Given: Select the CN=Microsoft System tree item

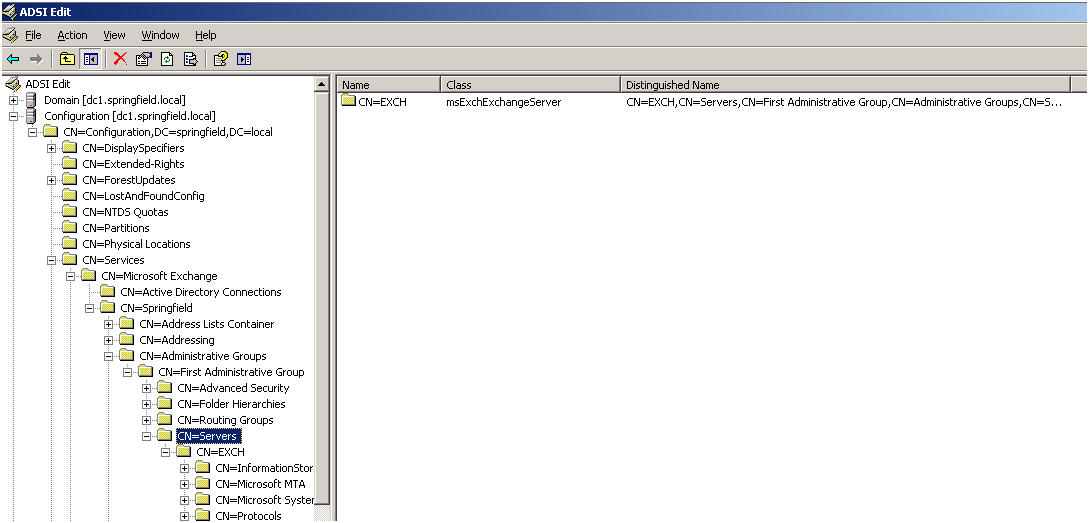Looking at the screenshot, I should (x=265, y=500).
